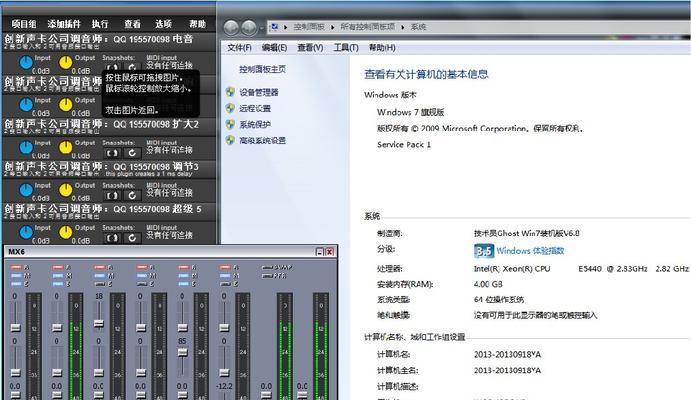Click the 64 位操作系统 system type value
691x400 pixels.
point(499,300)
